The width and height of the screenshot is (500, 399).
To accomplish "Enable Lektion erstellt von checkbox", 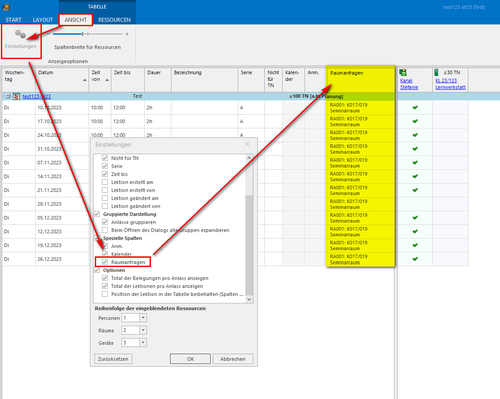I will pyautogui.click(x=105, y=190).
